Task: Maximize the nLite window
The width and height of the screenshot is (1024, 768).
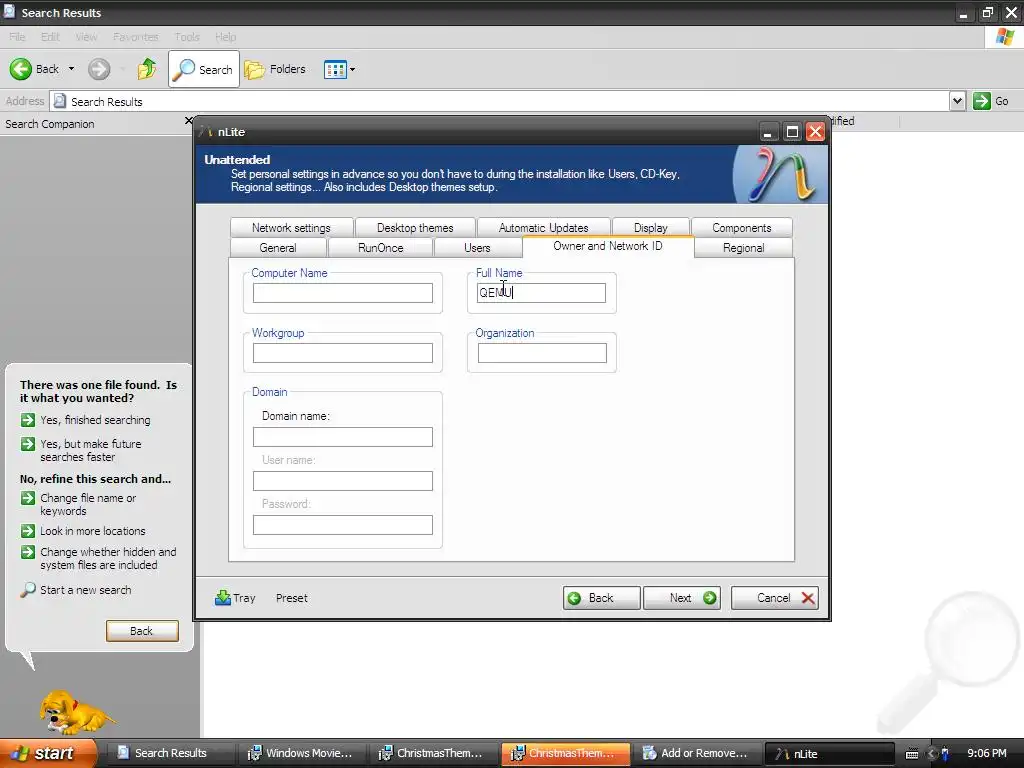Action: point(792,132)
